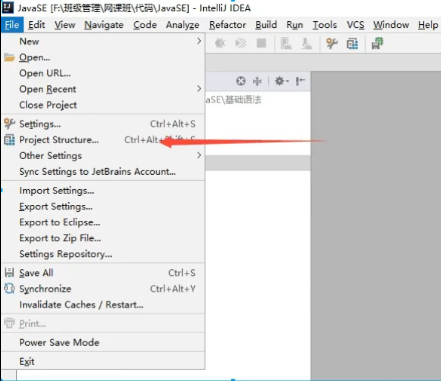Open Project Structure via toolbar grid icon
The image size is (441, 381).
coord(352,43)
